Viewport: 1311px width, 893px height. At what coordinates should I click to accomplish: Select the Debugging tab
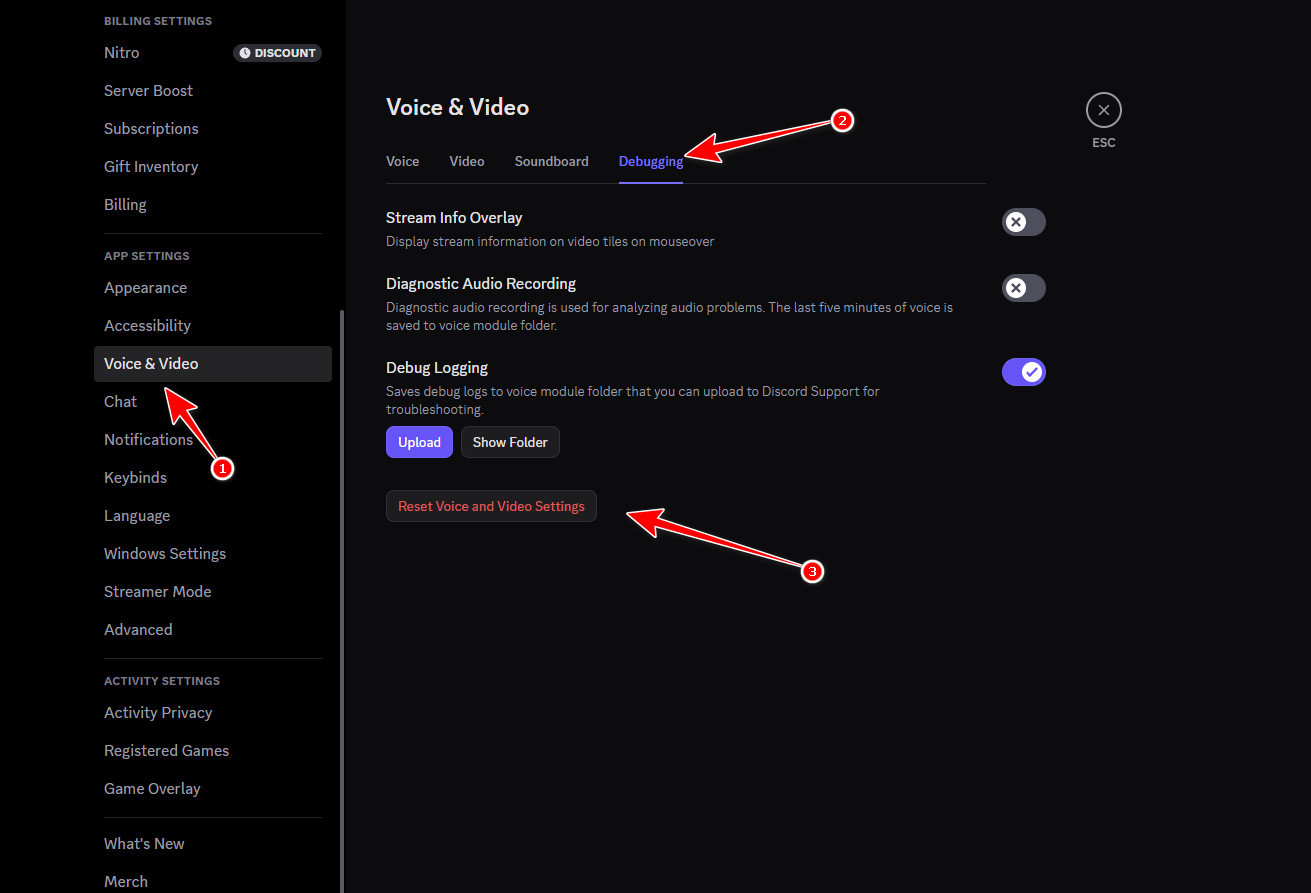651,161
